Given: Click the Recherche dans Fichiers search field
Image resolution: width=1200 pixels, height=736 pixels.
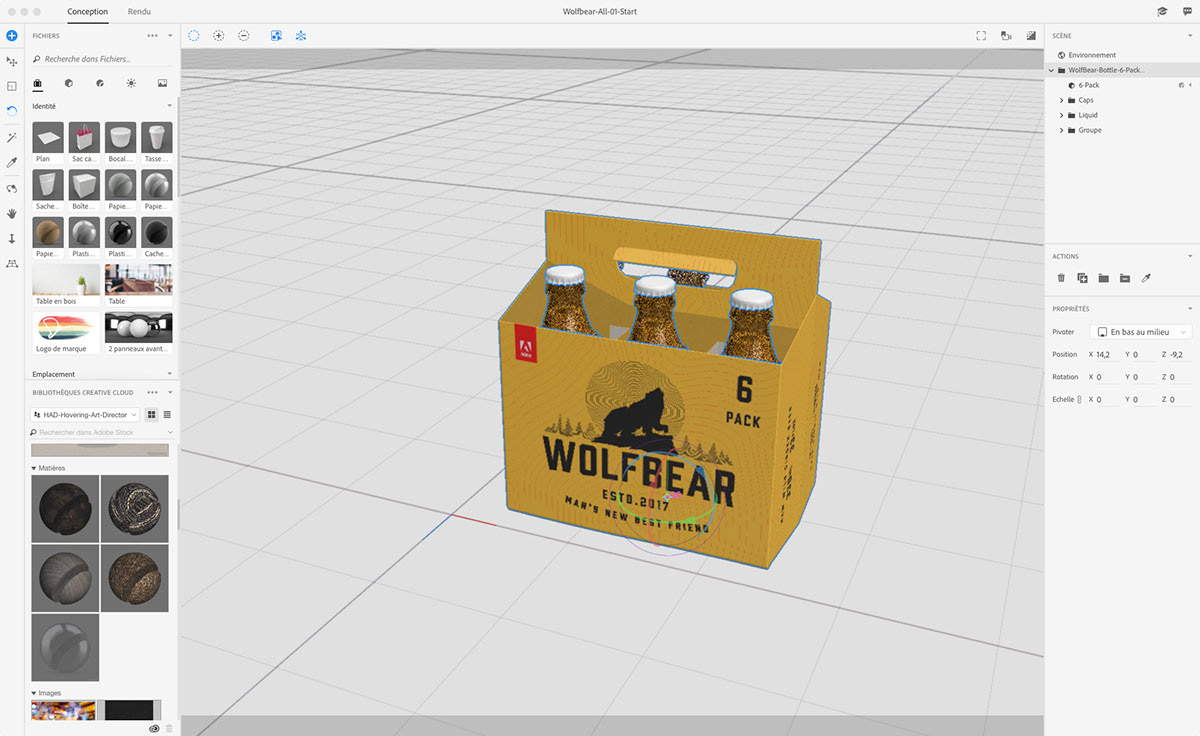Looking at the screenshot, I should [101, 59].
